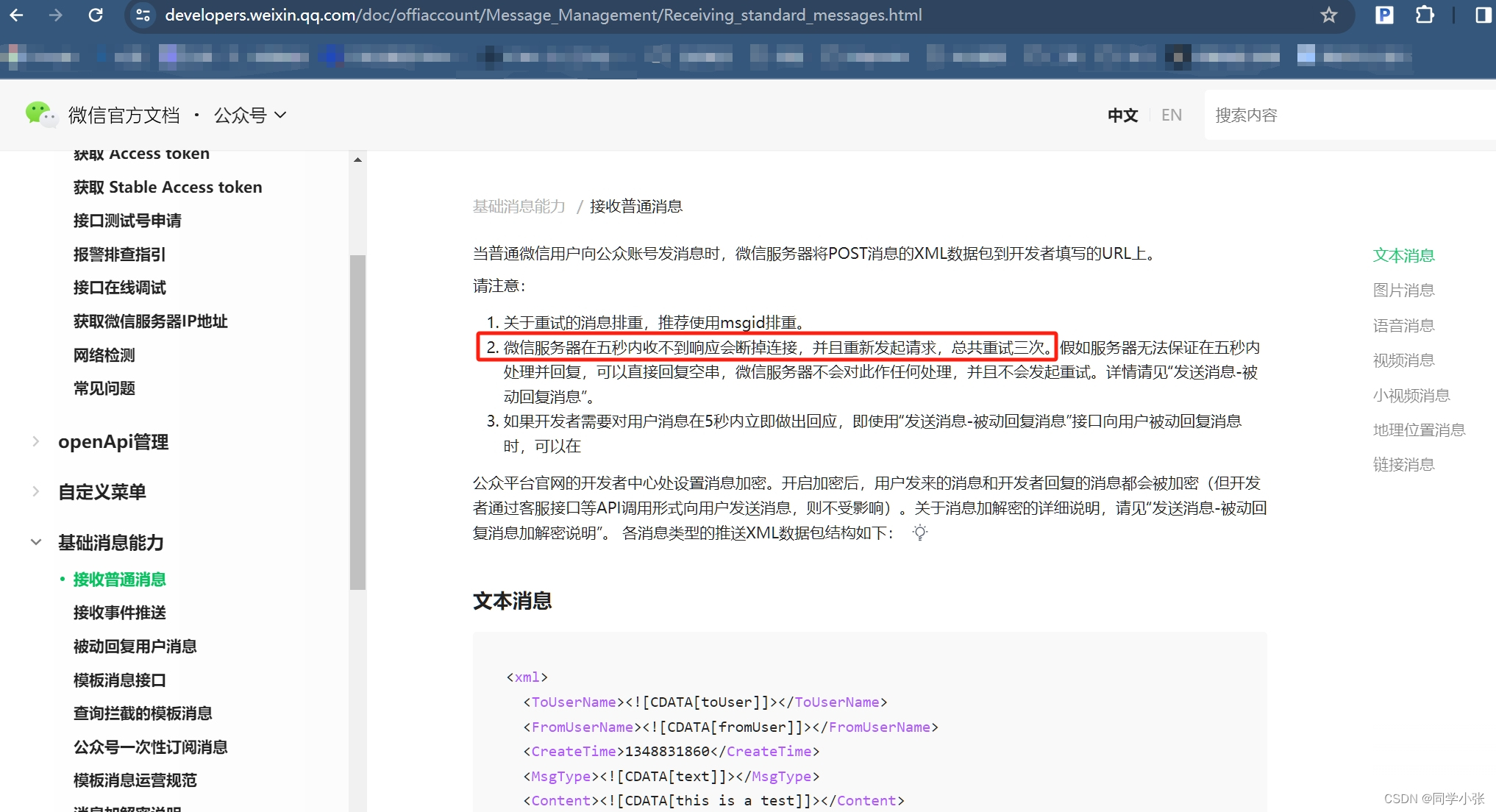Click the browser reload page icon
This screenshot has width=1496, height=812.
point(96,15)
